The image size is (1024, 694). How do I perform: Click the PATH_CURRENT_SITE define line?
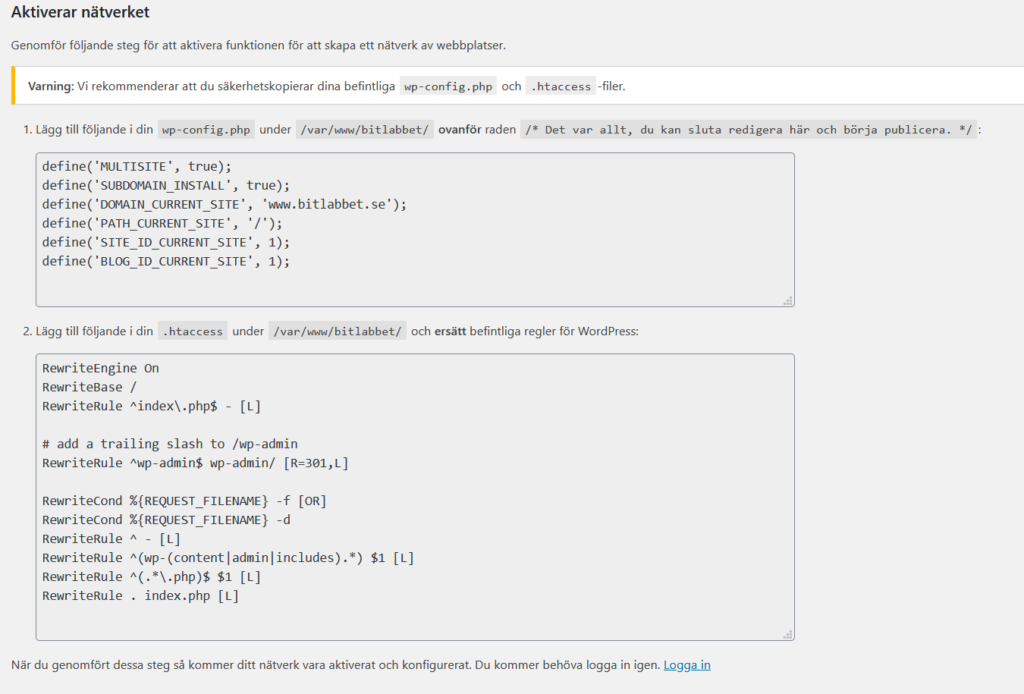tap(162, 223)
